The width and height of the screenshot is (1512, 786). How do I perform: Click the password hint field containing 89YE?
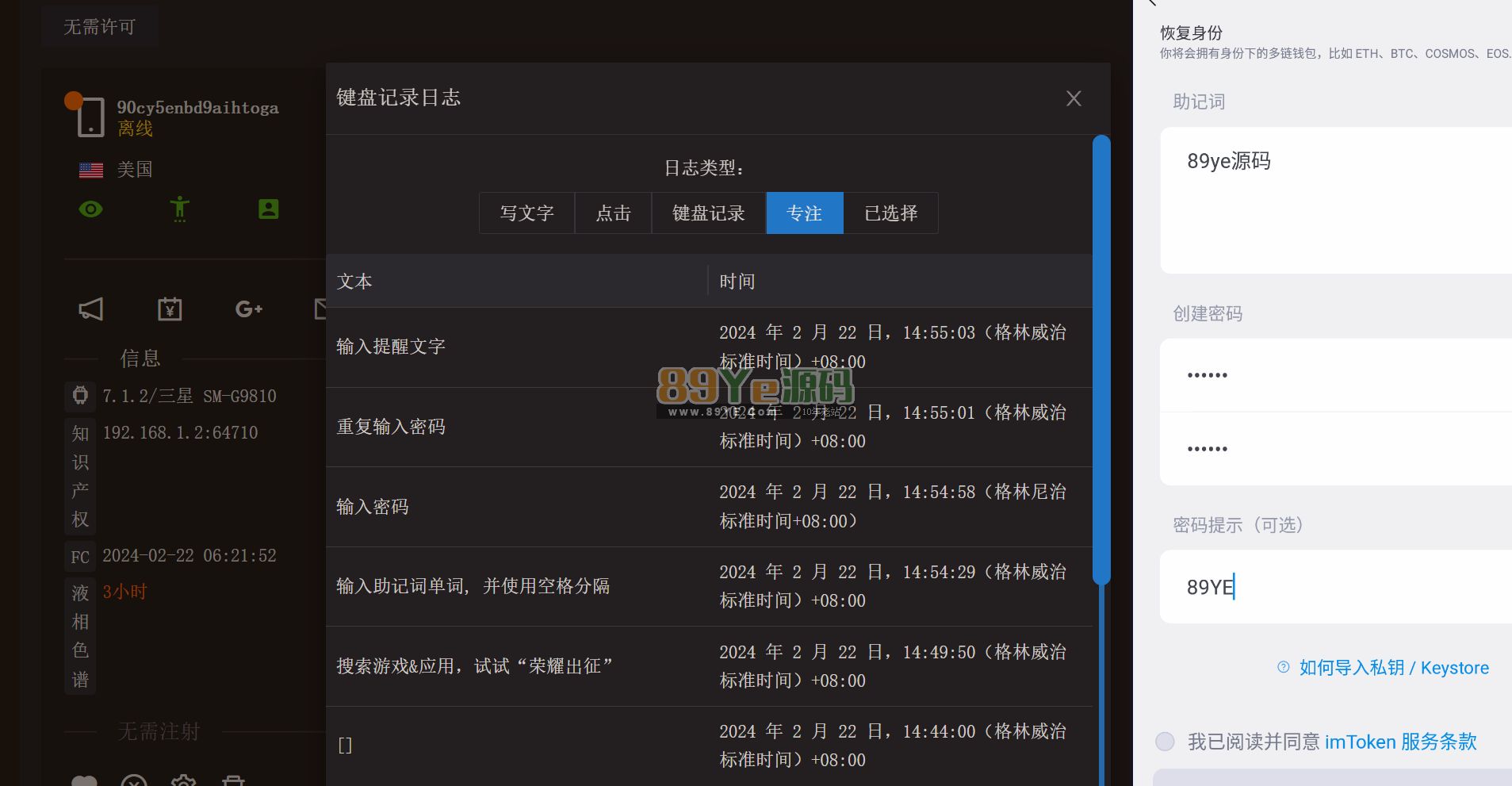[1336, 587]
